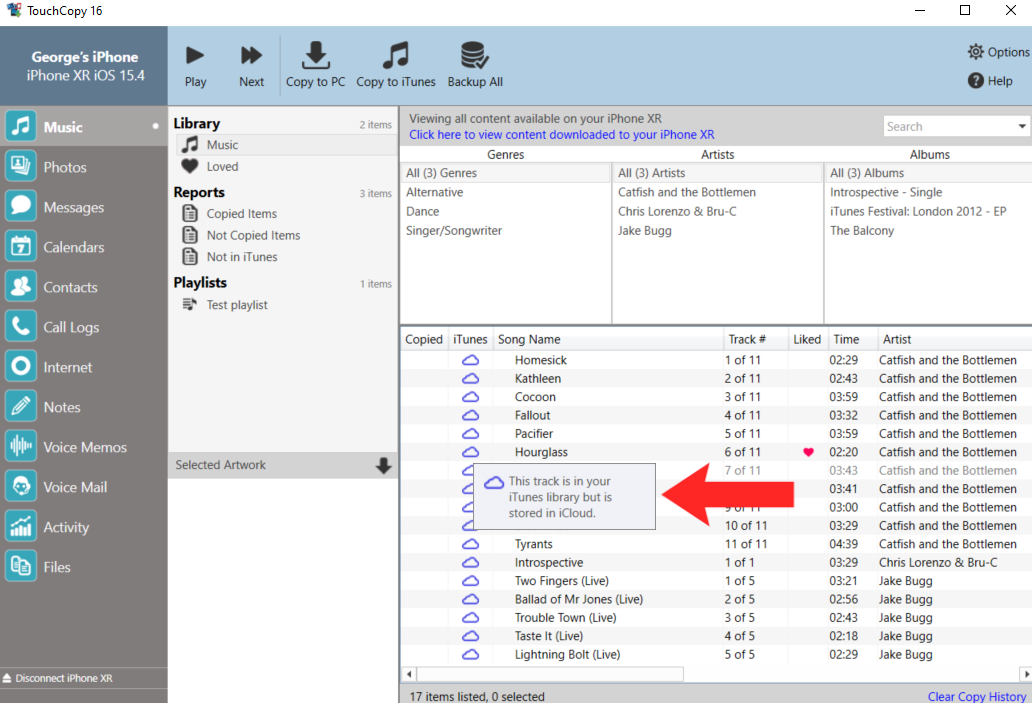Filter by The Balcony album

click(862, 230)
